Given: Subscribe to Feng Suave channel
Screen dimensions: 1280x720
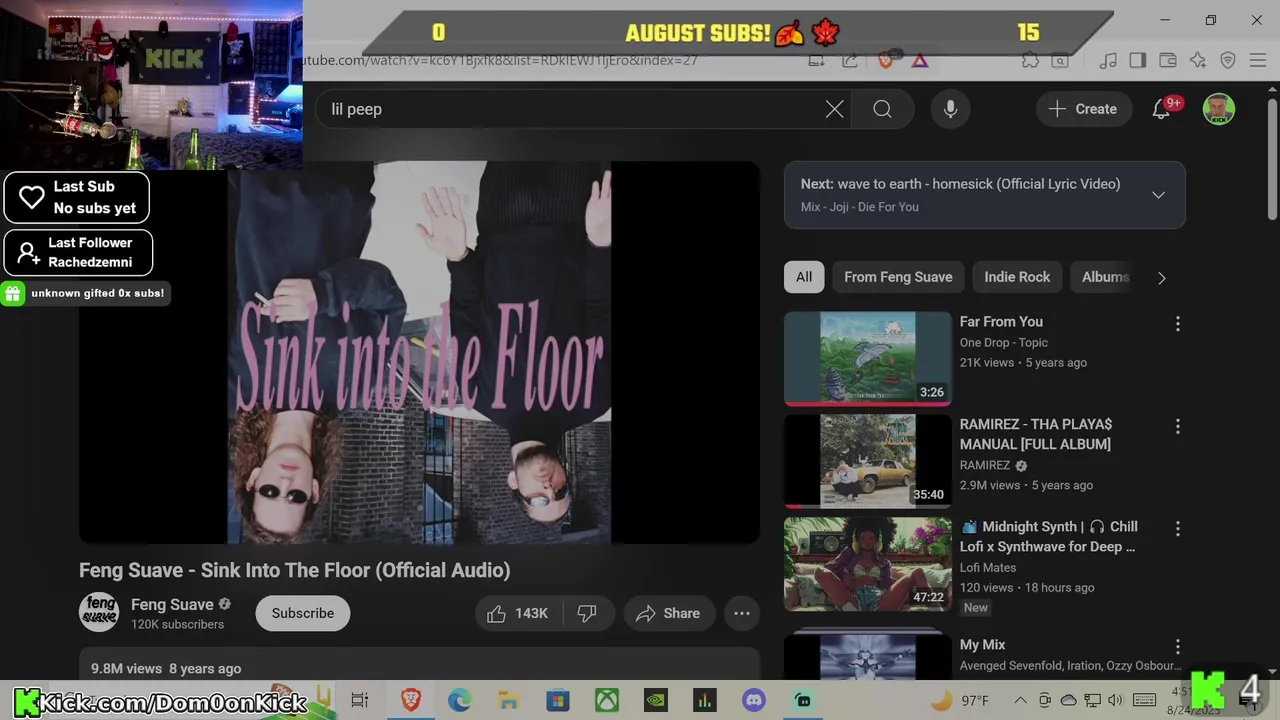Looking at the screenshot, I should click(x=302, y=613).
